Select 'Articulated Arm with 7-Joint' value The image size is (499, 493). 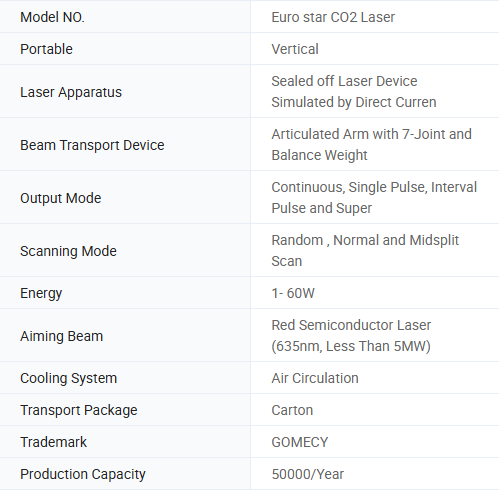358,134
